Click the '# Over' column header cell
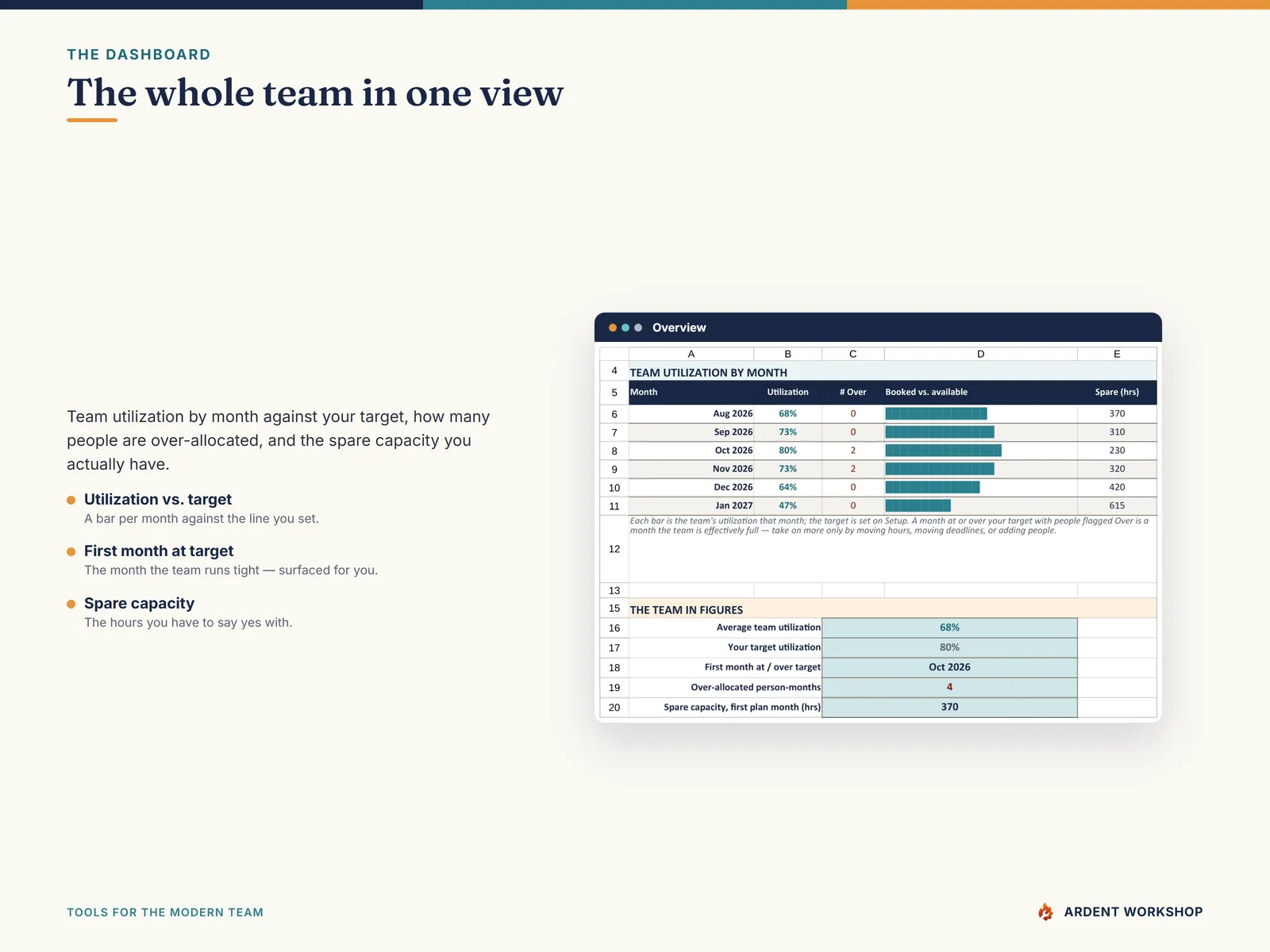Viewport: 1270px width, 952px height. pos(853,392)
